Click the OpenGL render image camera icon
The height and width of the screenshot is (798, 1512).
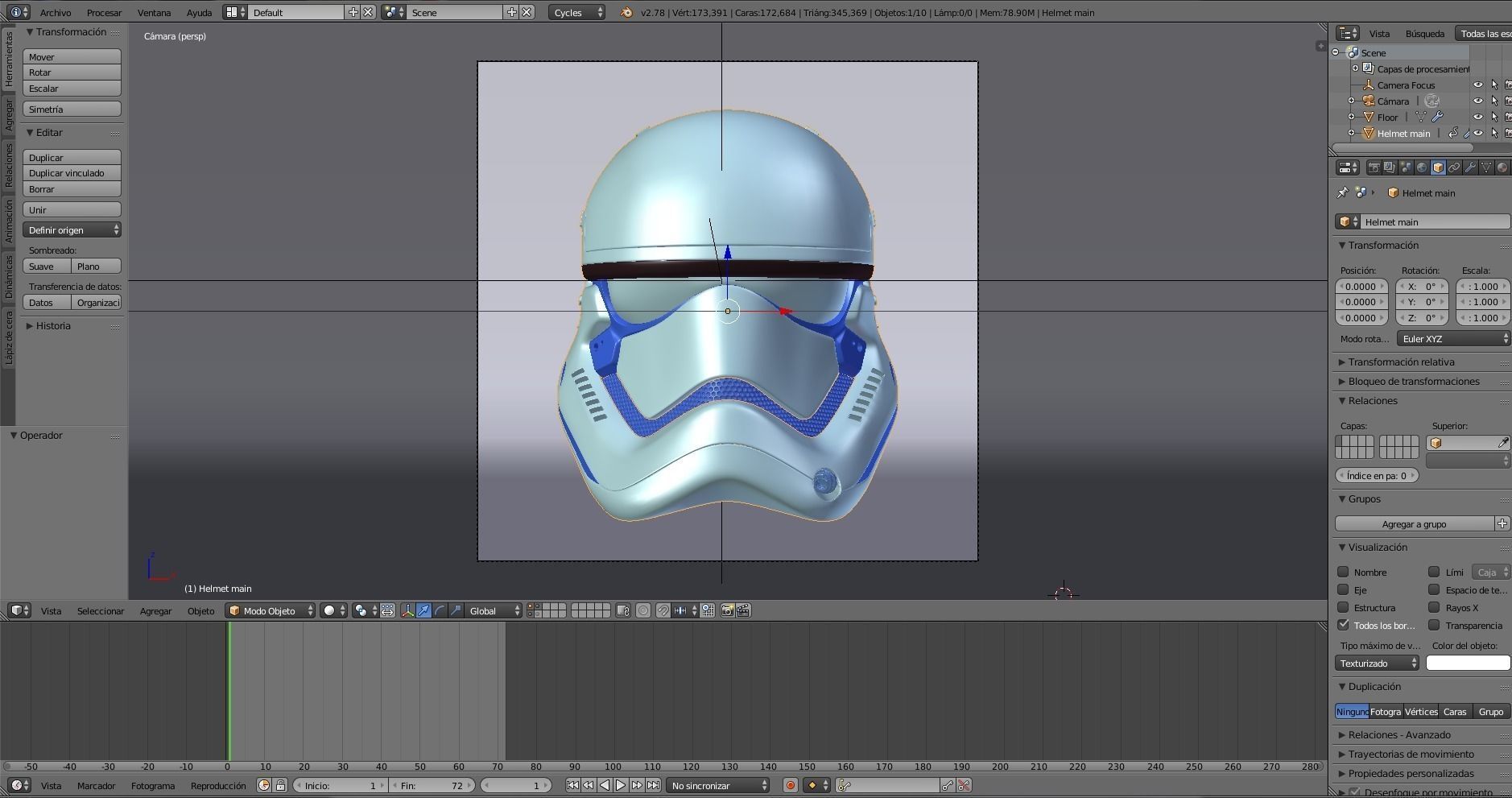[x=727, y=611]
